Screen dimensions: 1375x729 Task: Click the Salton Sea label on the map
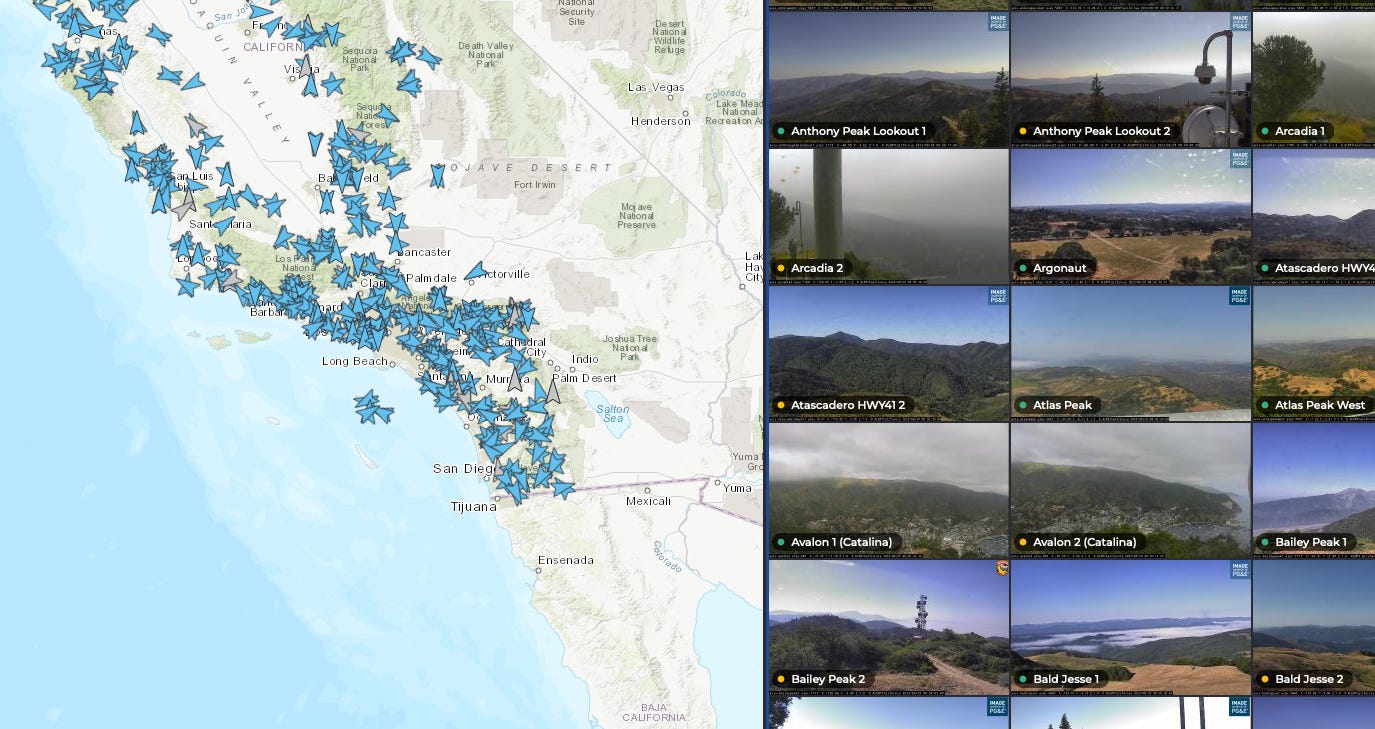click(x=613, y=414)
